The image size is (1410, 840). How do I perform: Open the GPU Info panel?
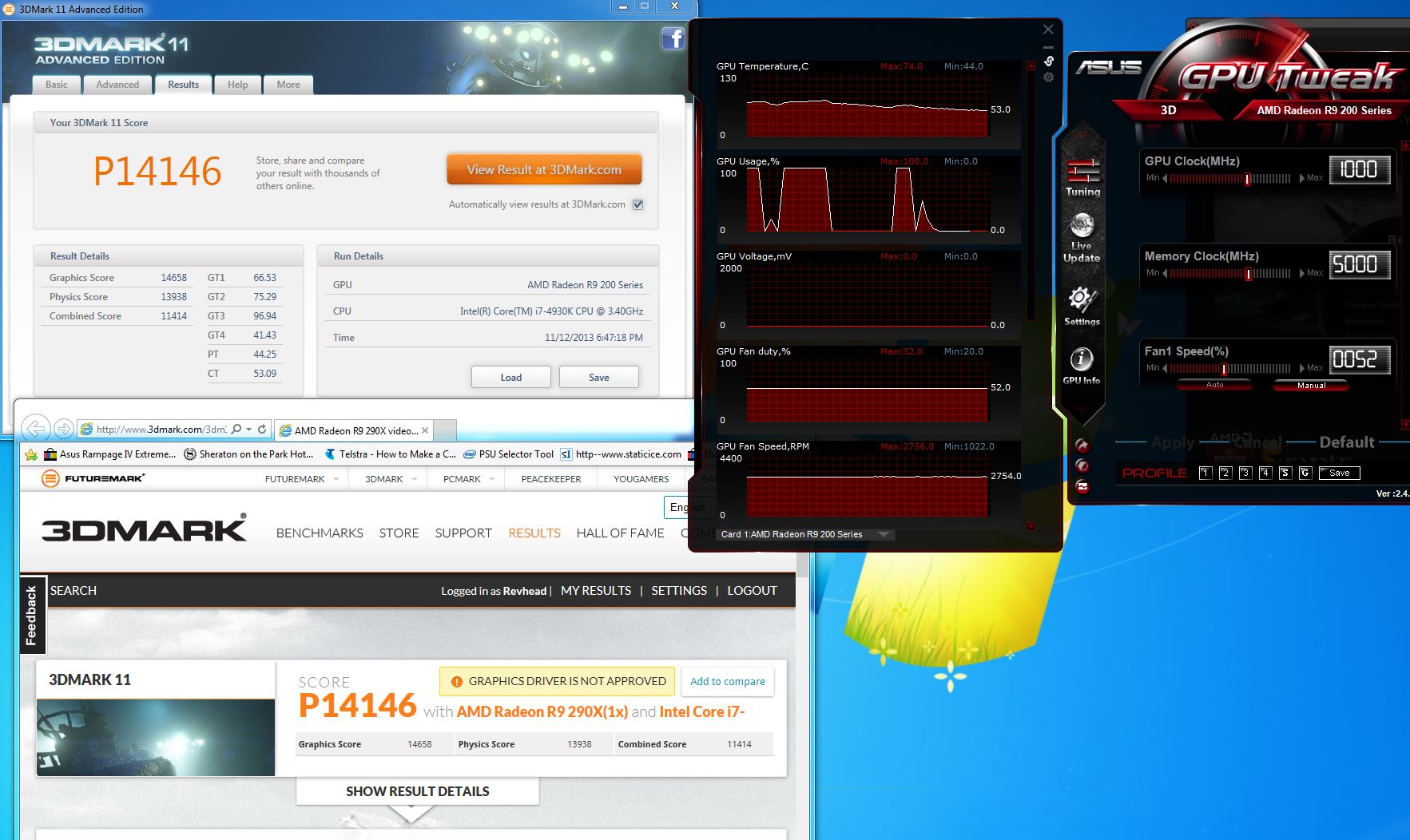1081,367
